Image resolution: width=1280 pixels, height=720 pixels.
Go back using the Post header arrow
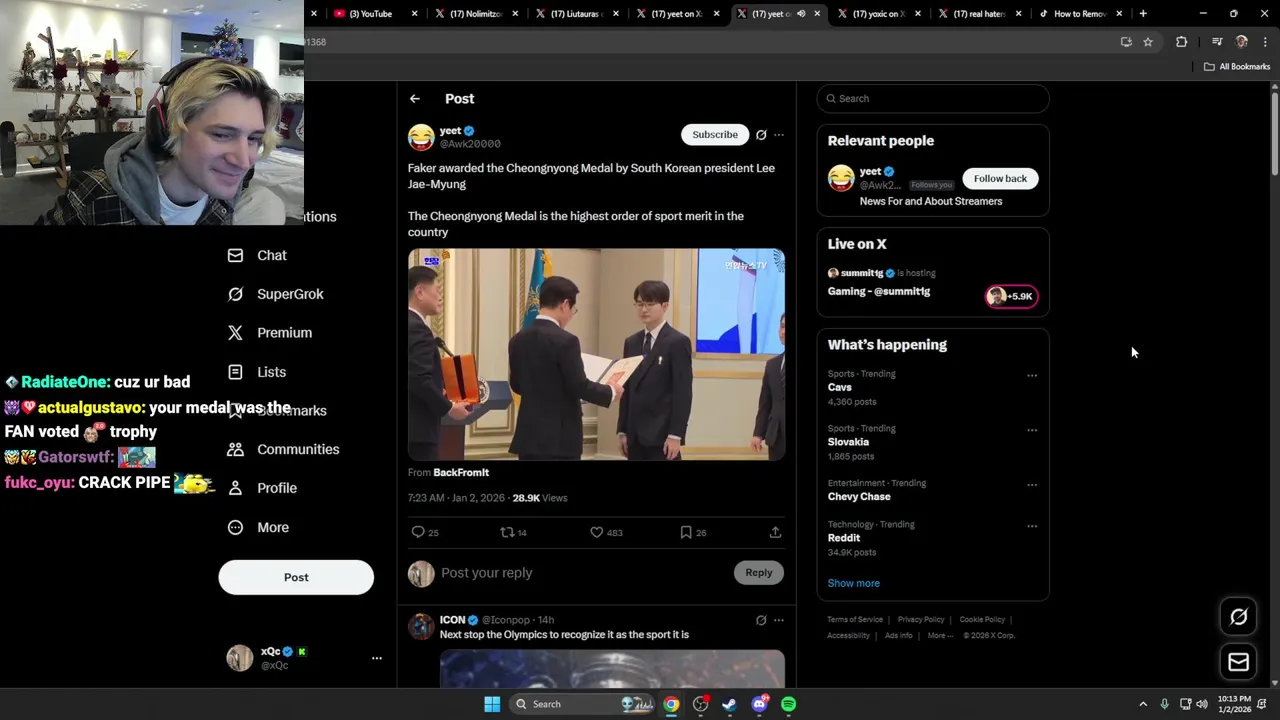click(x=415, y=99)
